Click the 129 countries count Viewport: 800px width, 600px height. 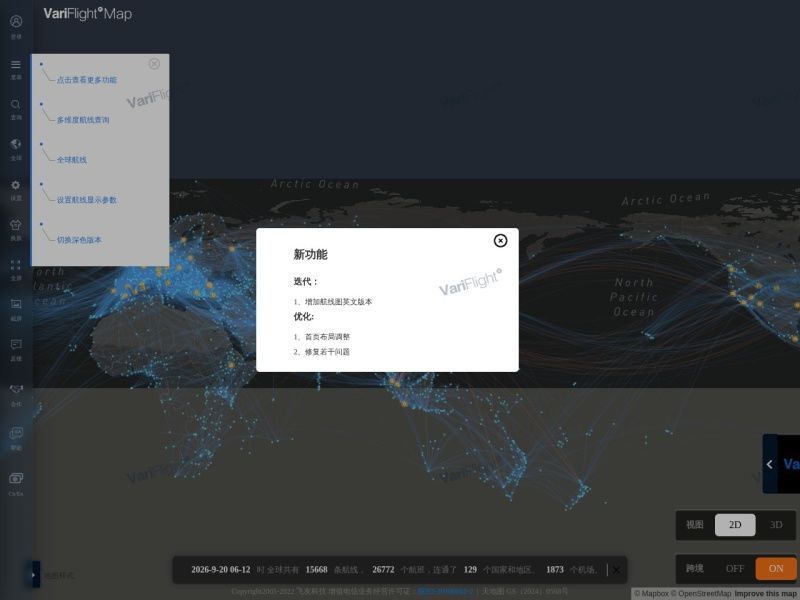tap(470, 570)
